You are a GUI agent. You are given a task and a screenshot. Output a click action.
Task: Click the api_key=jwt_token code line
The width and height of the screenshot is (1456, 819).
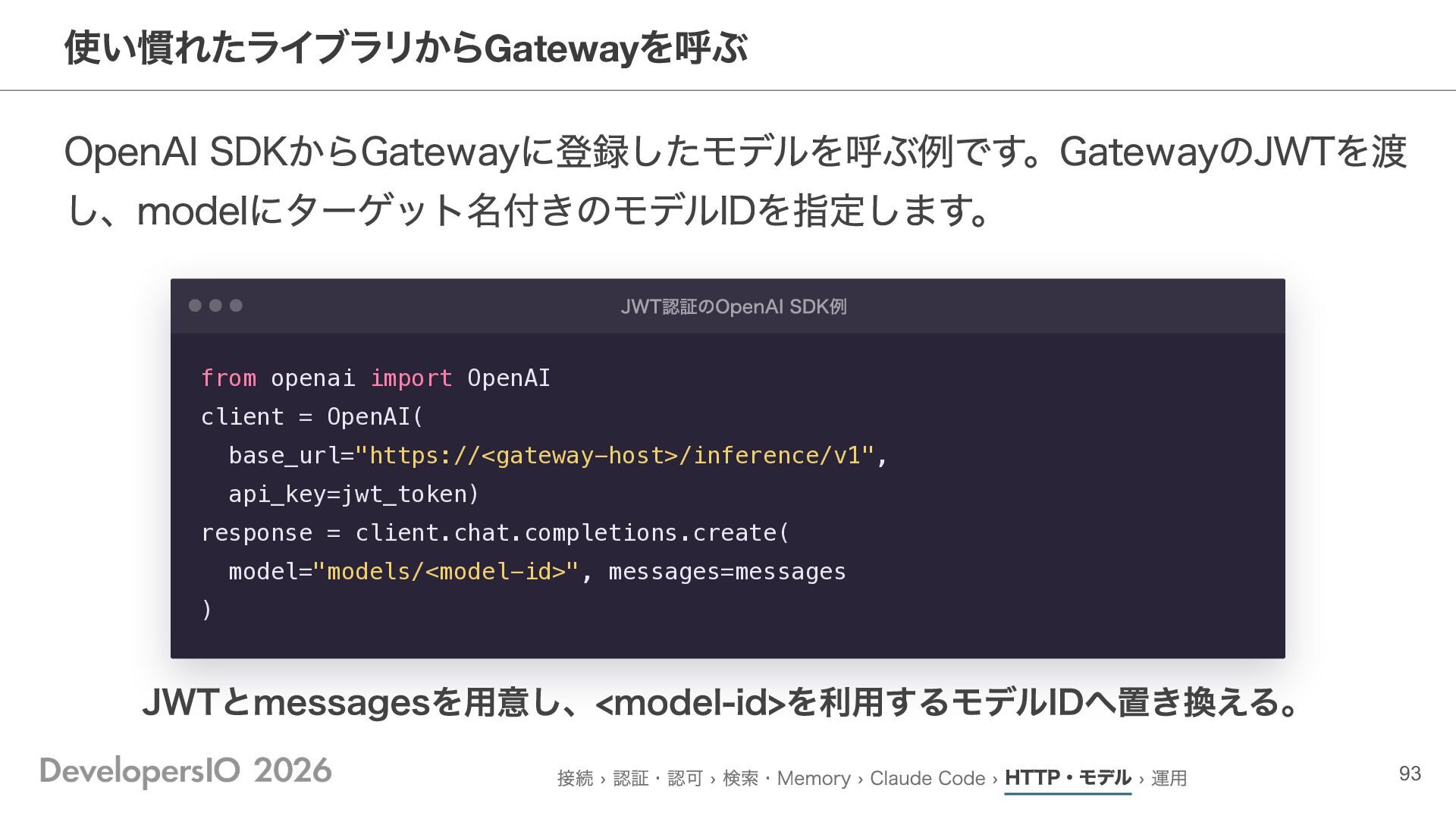click(x=354, y=494)
